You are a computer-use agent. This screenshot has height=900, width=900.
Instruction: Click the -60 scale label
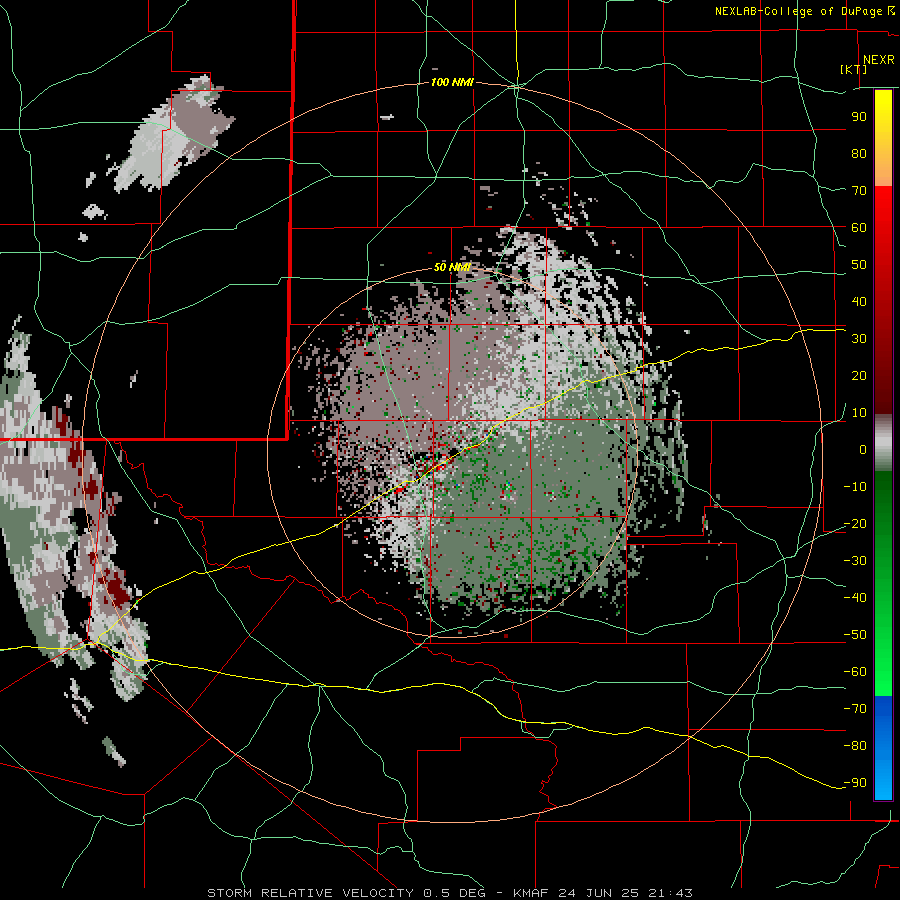pyautogui.click(x=855, y=672)
